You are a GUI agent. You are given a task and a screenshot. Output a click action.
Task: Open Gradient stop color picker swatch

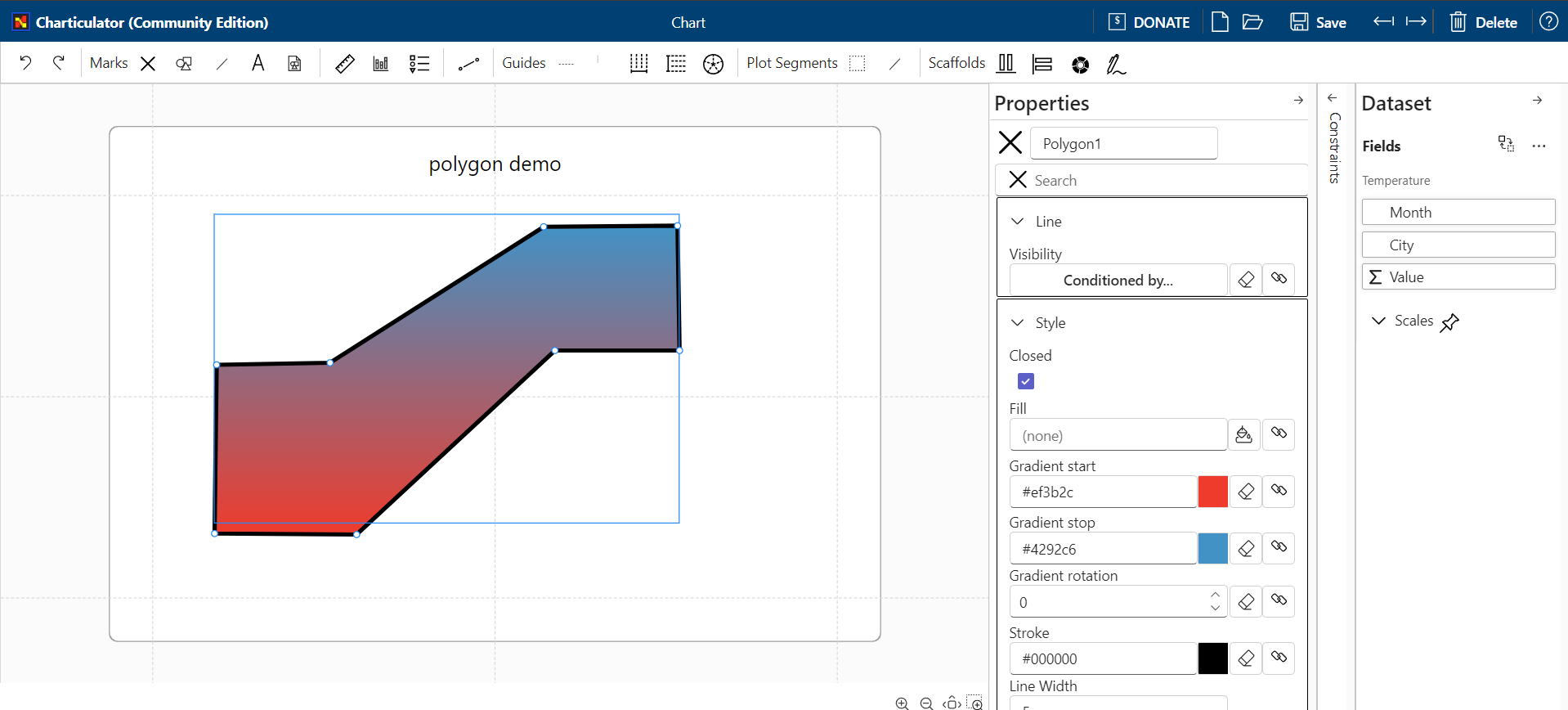point(1212,548)
